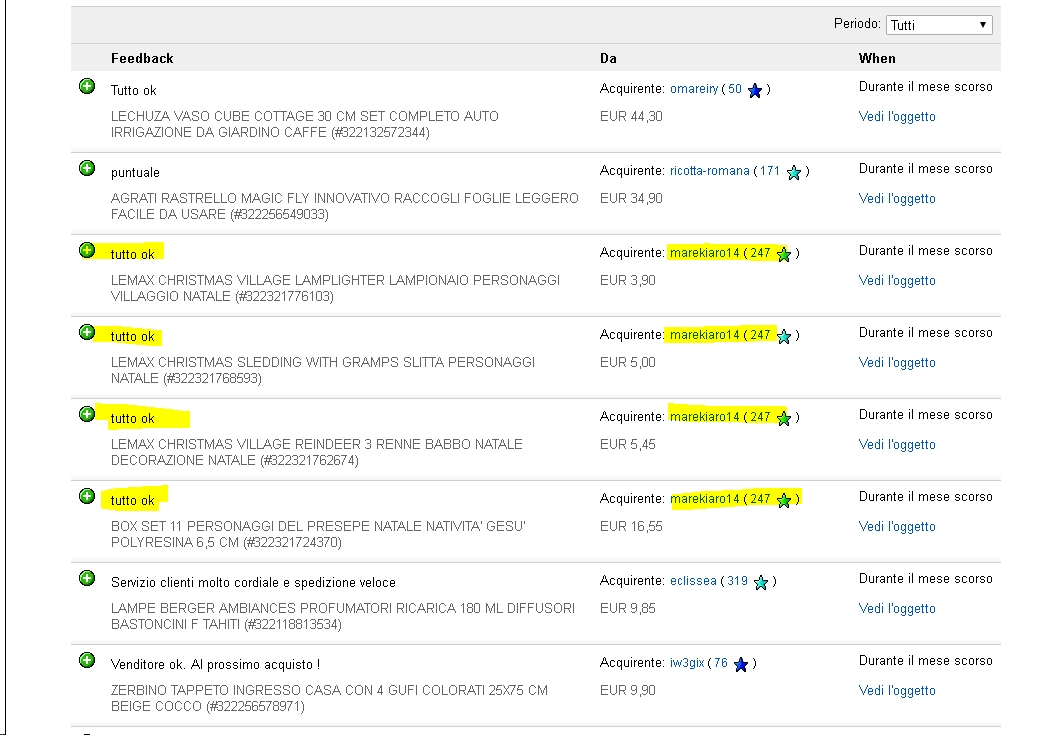Click omareiry's feedback score 50
This screenshot has height=735, width=1045.
pos(735,89)
